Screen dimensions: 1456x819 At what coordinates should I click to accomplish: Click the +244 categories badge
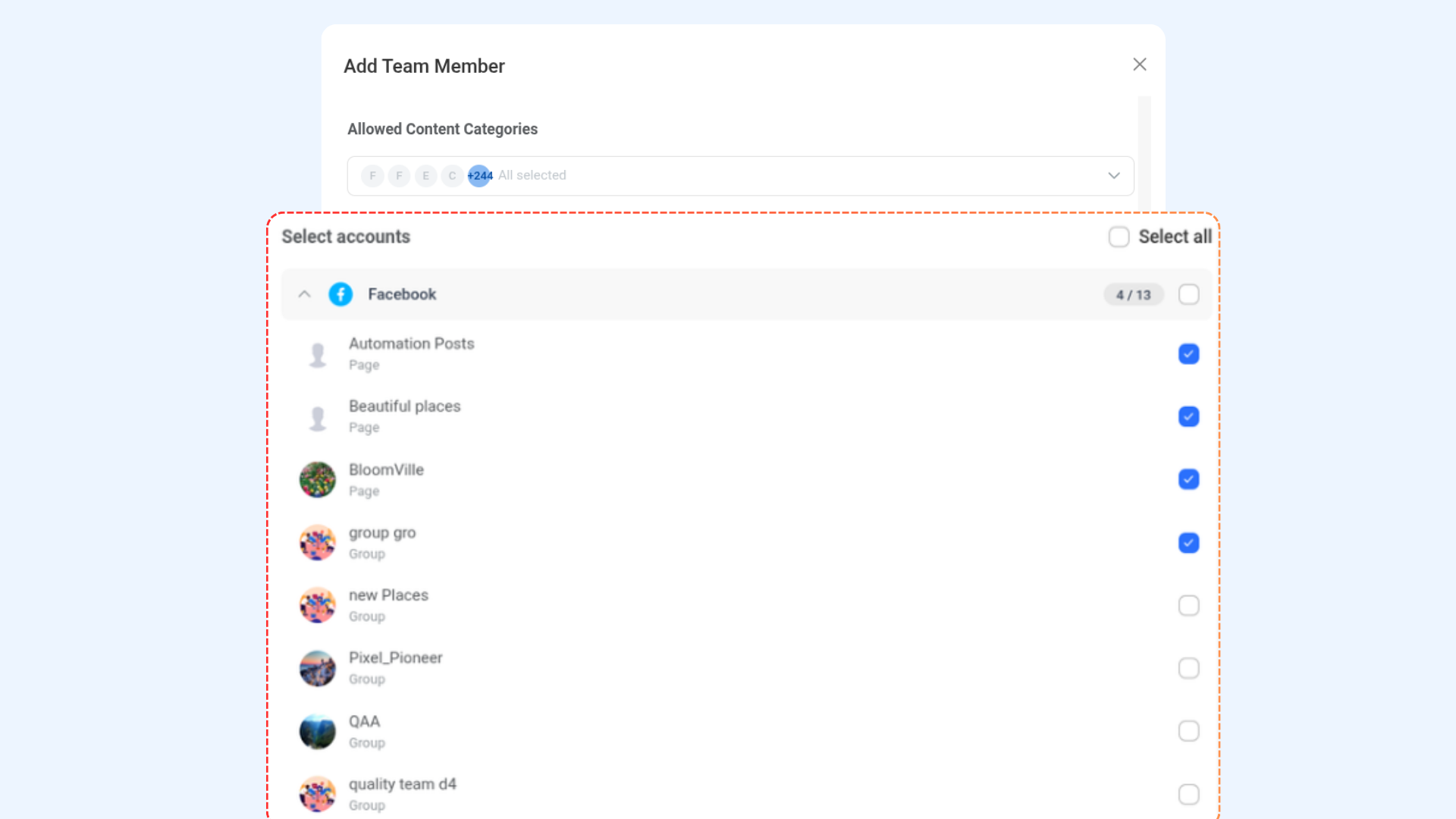point(479,175)
